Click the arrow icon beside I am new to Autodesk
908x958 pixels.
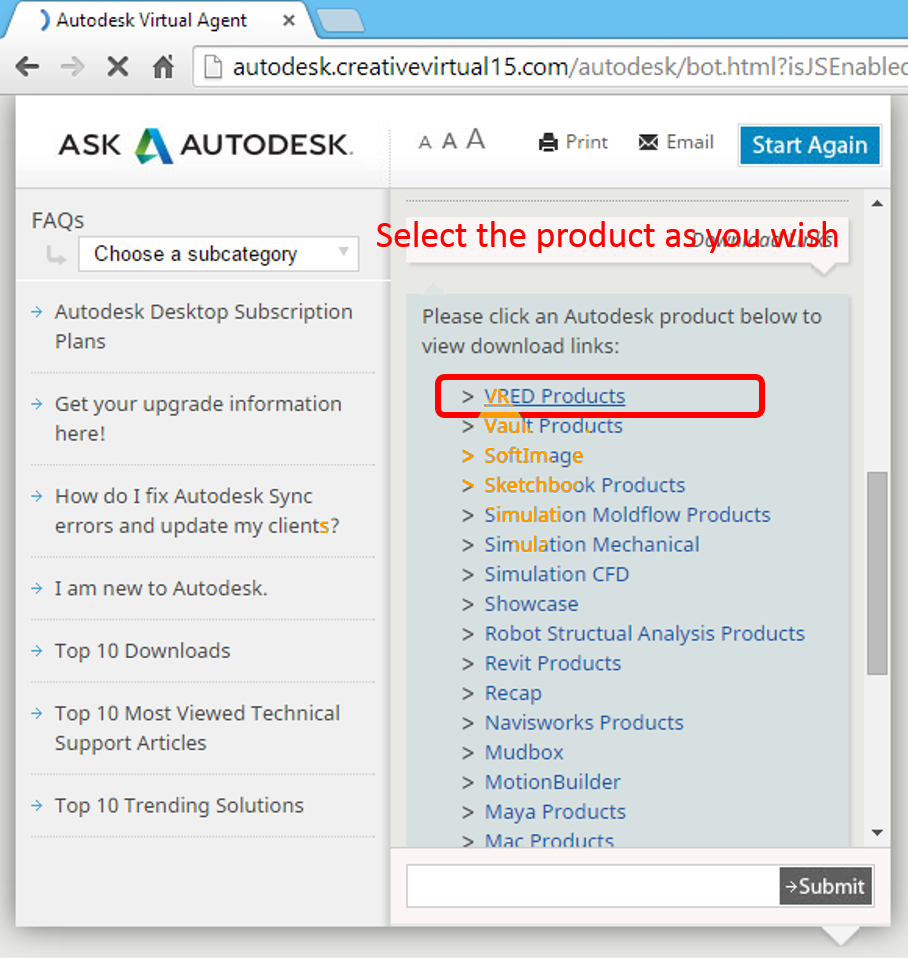[37, 588]
